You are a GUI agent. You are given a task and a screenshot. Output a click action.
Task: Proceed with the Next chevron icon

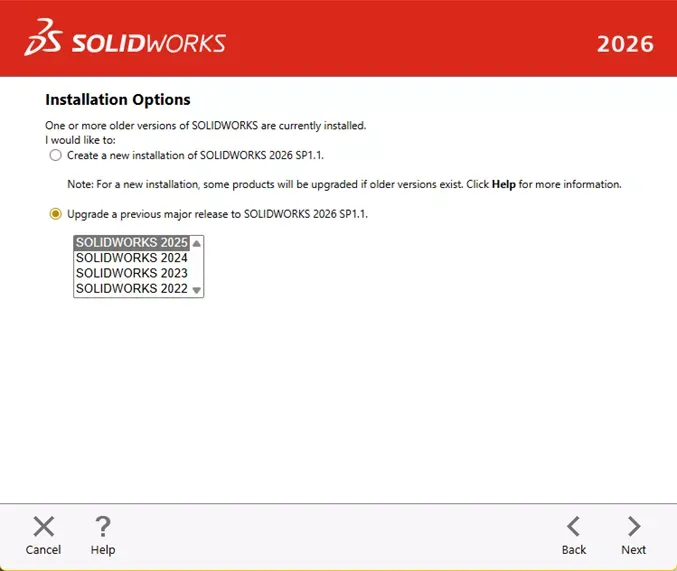click(634, 527)
